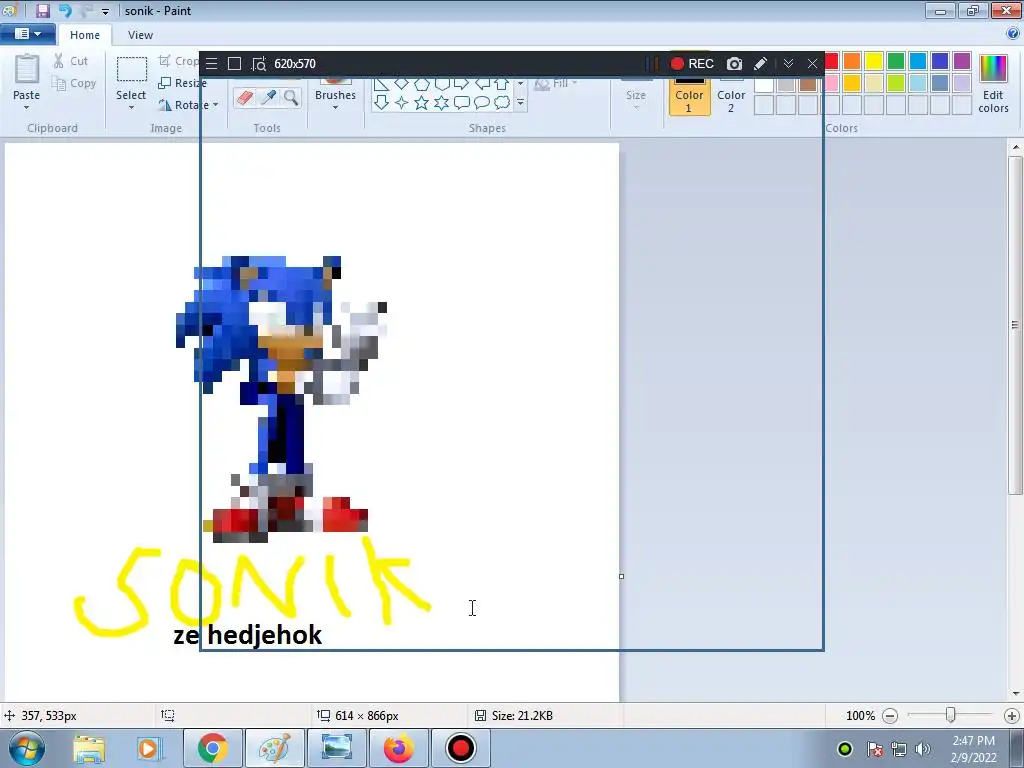Click the Save icon in the title bar
Image resolution: width=1024 pixels, height=768 pixels.
point(42,10)
